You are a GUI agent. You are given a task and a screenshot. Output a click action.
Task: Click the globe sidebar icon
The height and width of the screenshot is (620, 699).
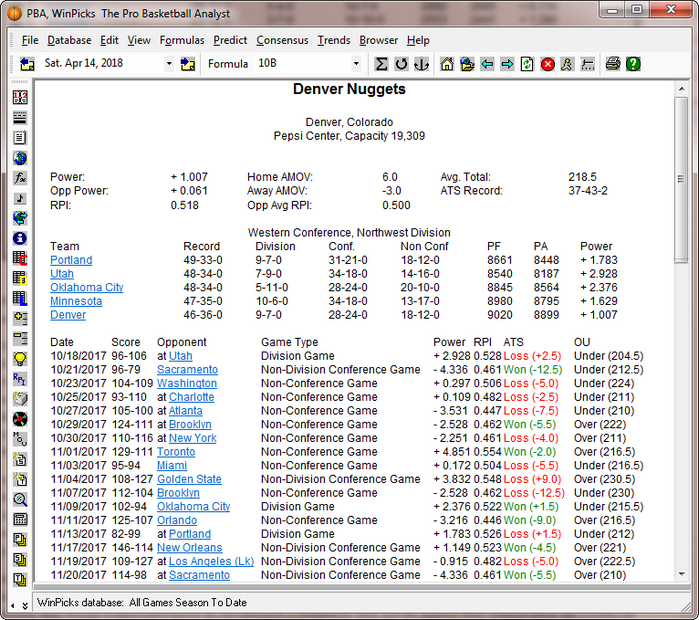tap(20, 158)
